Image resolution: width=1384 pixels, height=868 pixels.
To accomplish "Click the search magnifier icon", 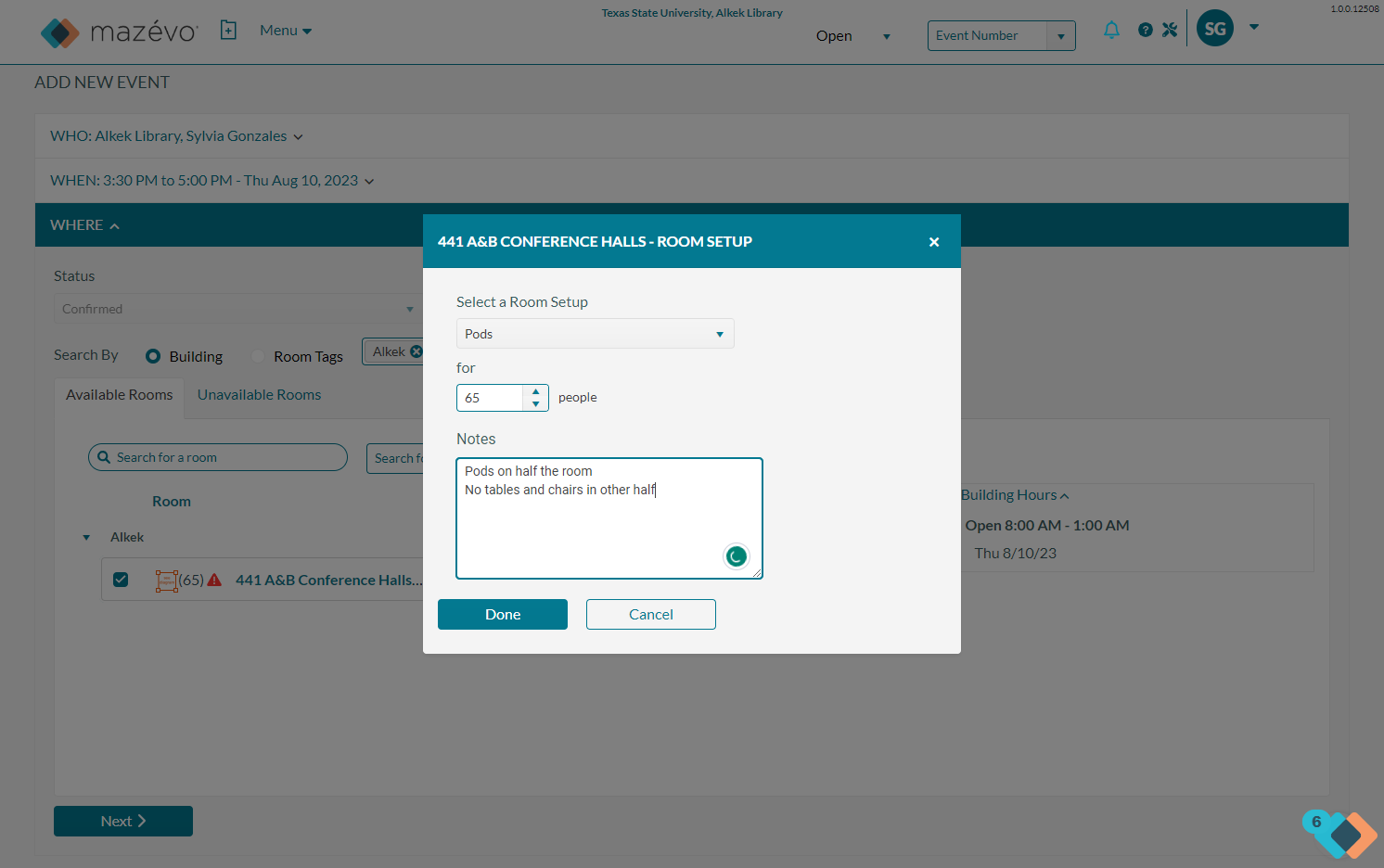I will coord(103,457).
